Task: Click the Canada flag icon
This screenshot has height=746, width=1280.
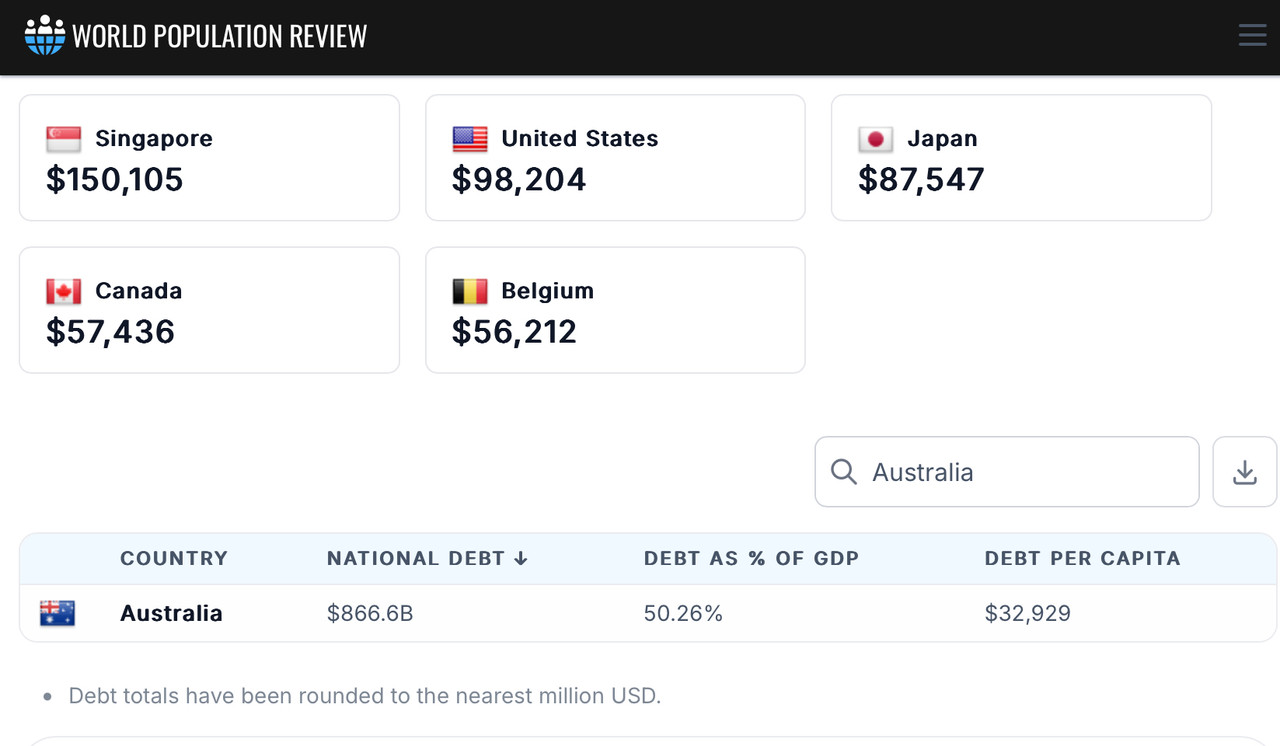Action: 64,291
